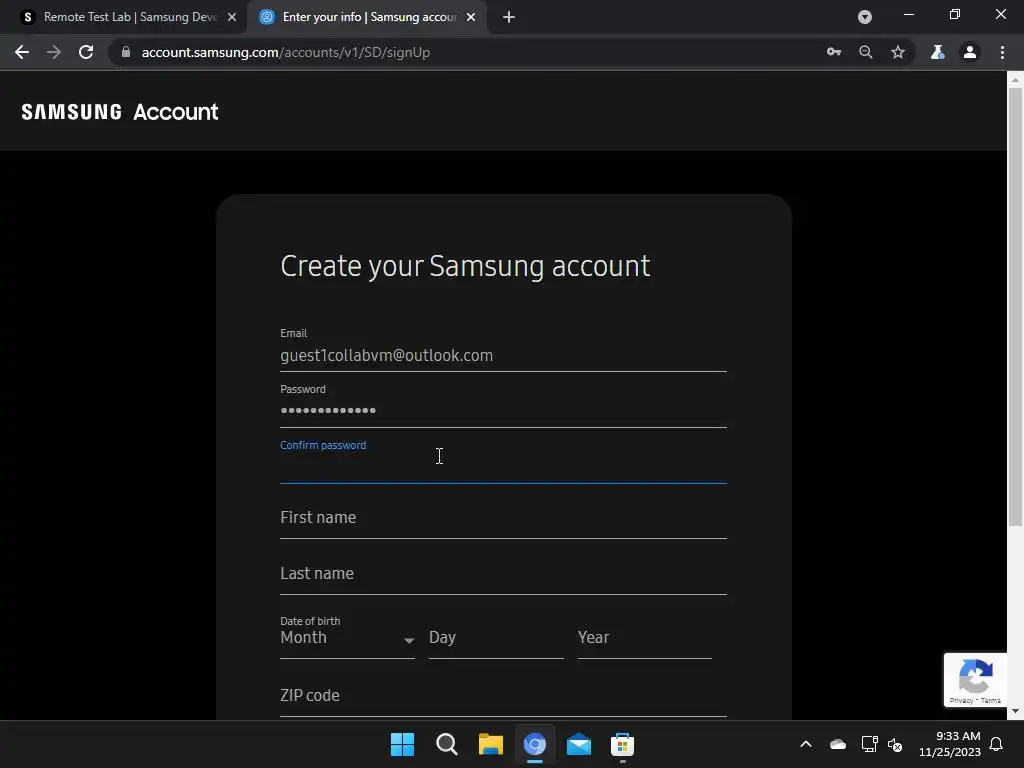Close the Enter your info tab

(471, 17)
